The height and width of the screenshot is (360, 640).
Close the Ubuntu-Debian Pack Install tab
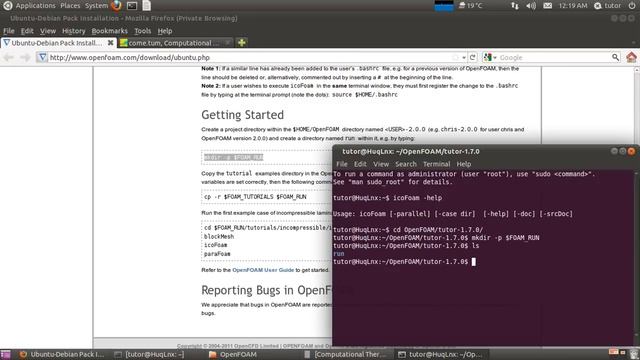111,42
